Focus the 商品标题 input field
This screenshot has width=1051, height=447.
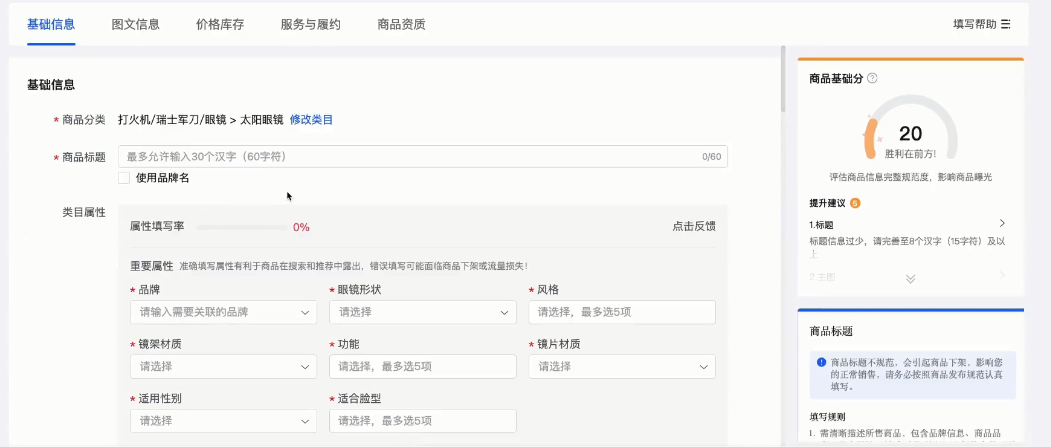(x=423, y=157)
